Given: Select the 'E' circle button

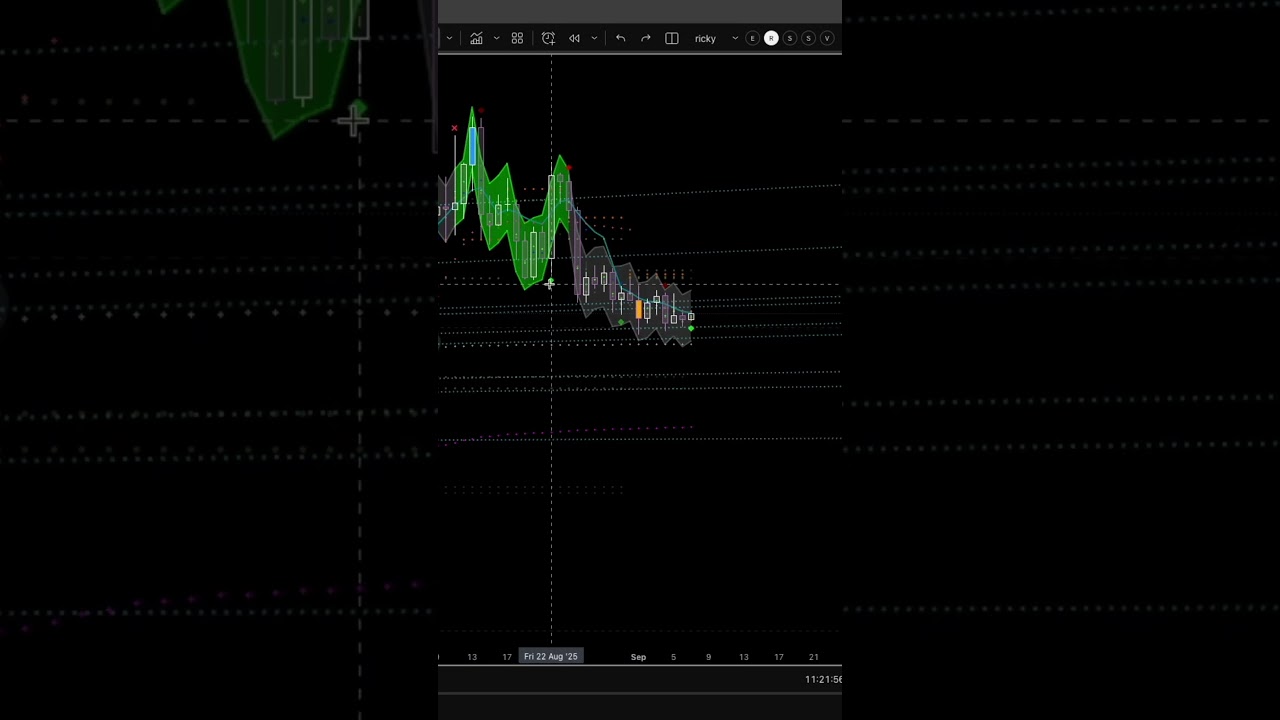Looking at the screenshot, I should tap(752, 38).
